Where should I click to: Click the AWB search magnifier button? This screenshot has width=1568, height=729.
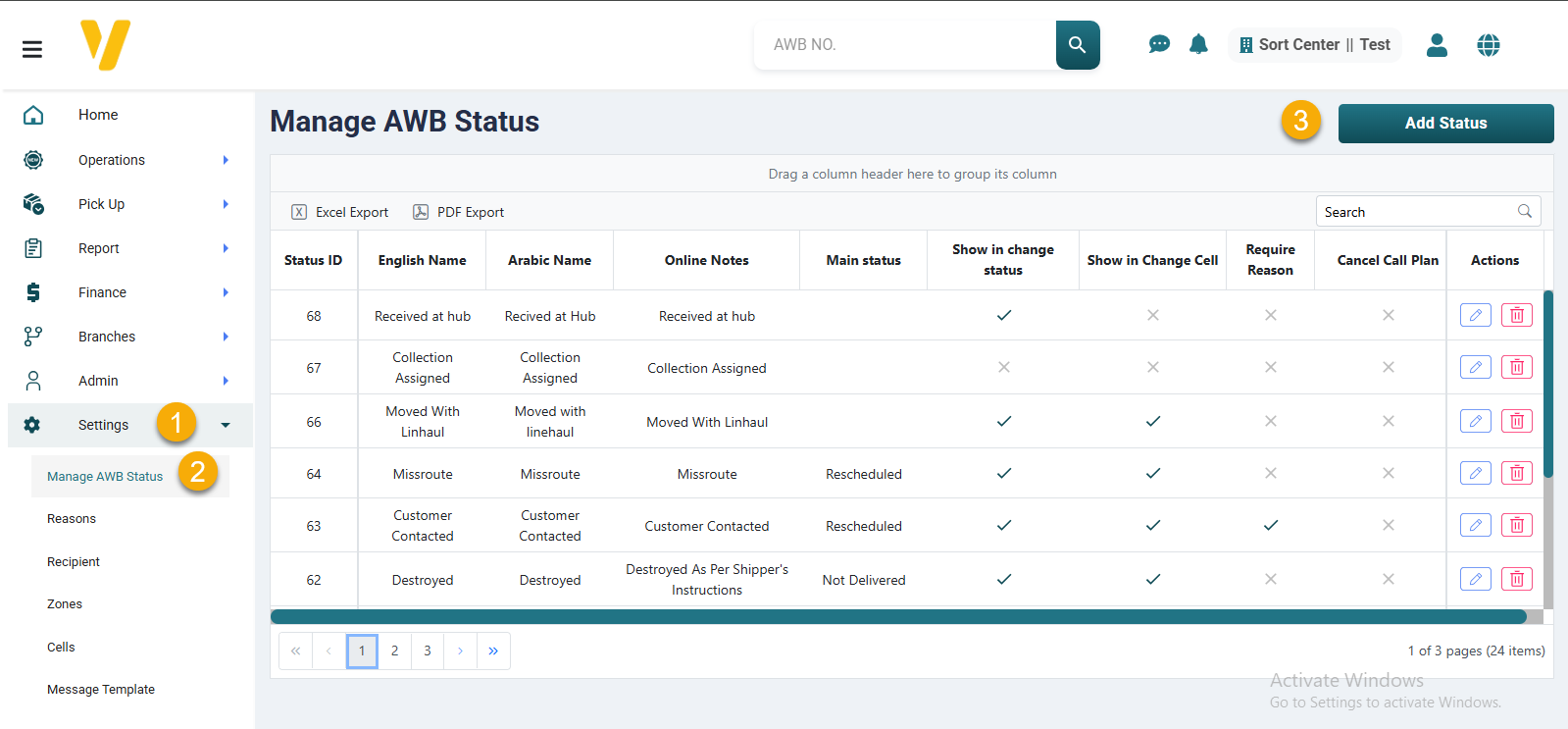[x=1078, y=45]
